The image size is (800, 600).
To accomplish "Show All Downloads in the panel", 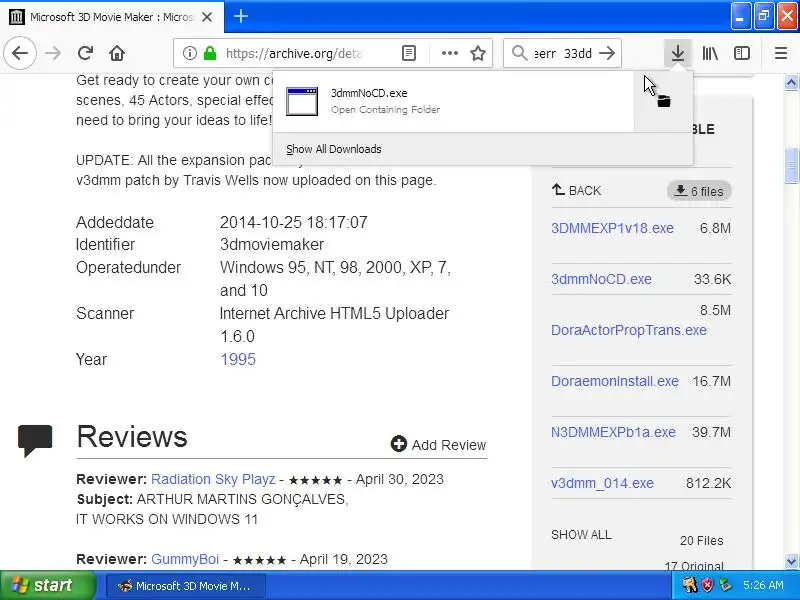I will tap(334, 149).
